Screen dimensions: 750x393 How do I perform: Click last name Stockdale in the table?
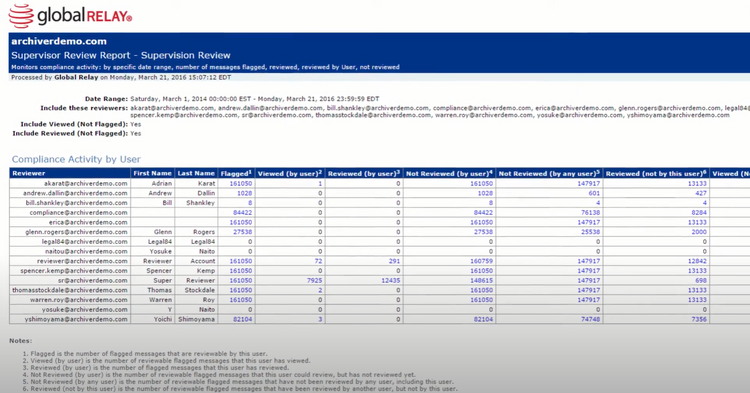point(200,290)
